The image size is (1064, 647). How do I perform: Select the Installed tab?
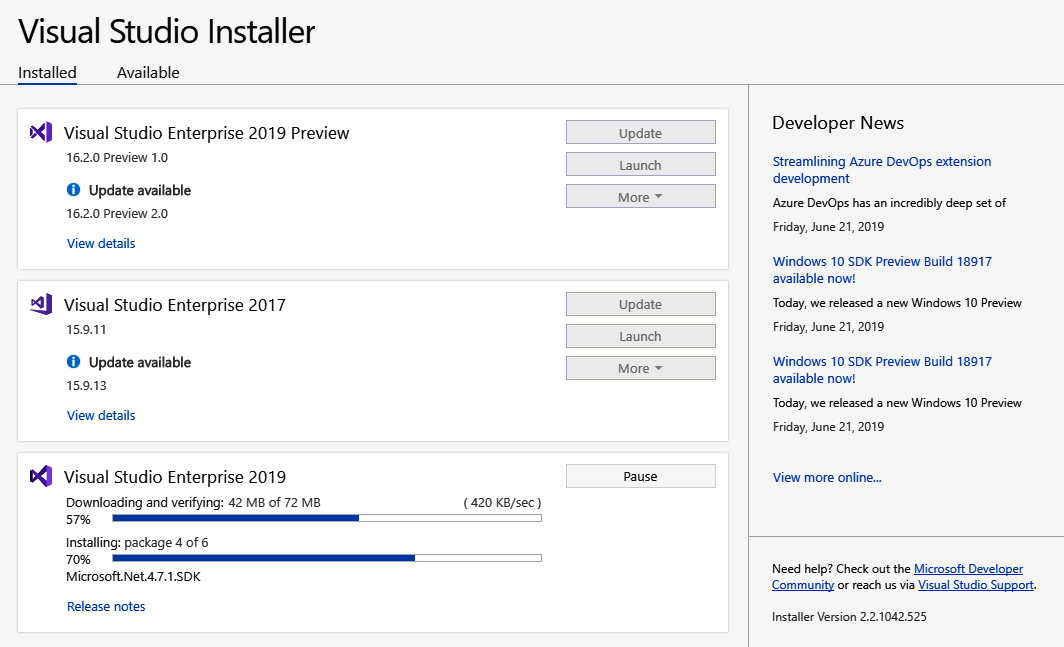click(47, 73)
